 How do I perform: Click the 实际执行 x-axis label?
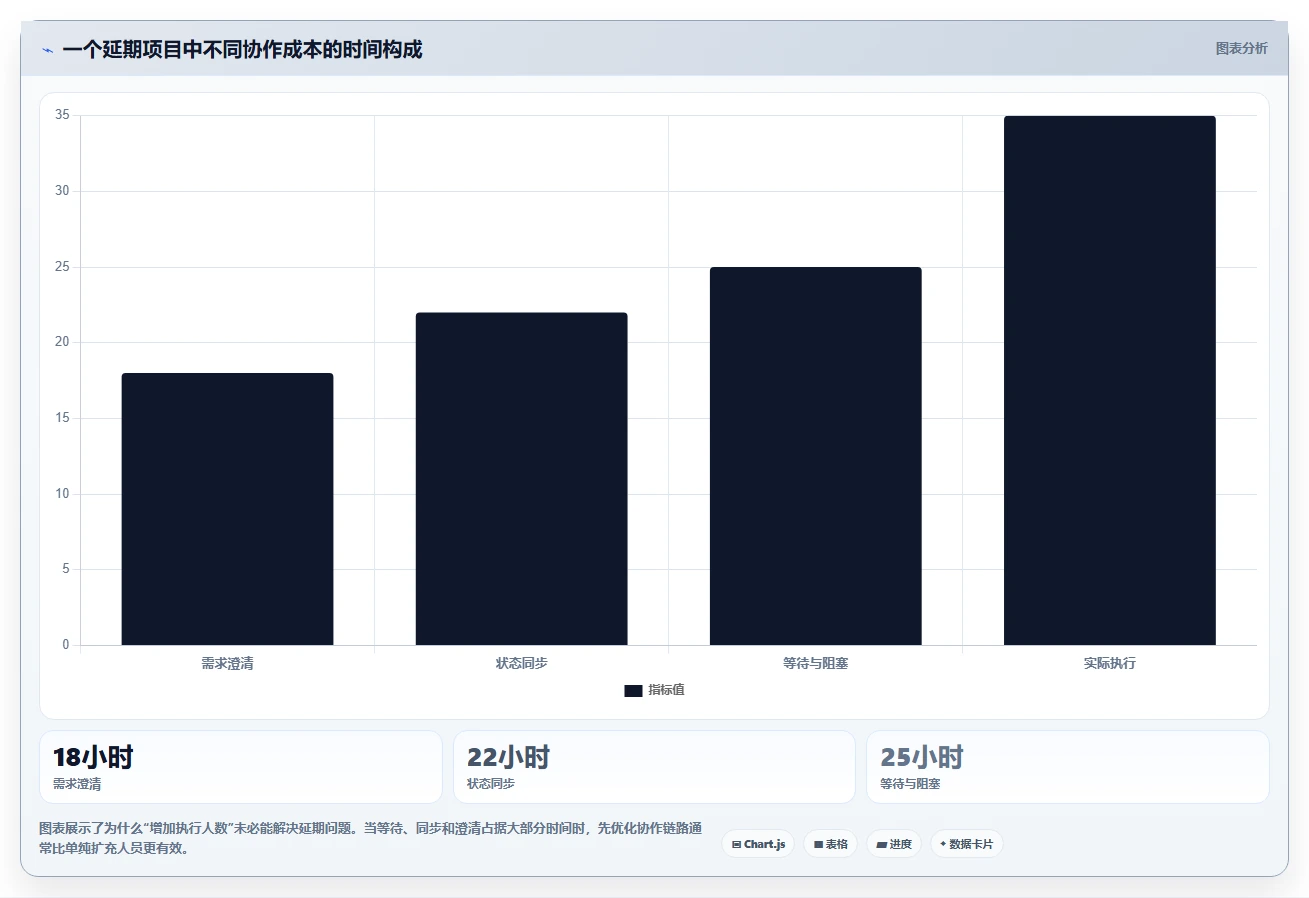point(1109,663)
